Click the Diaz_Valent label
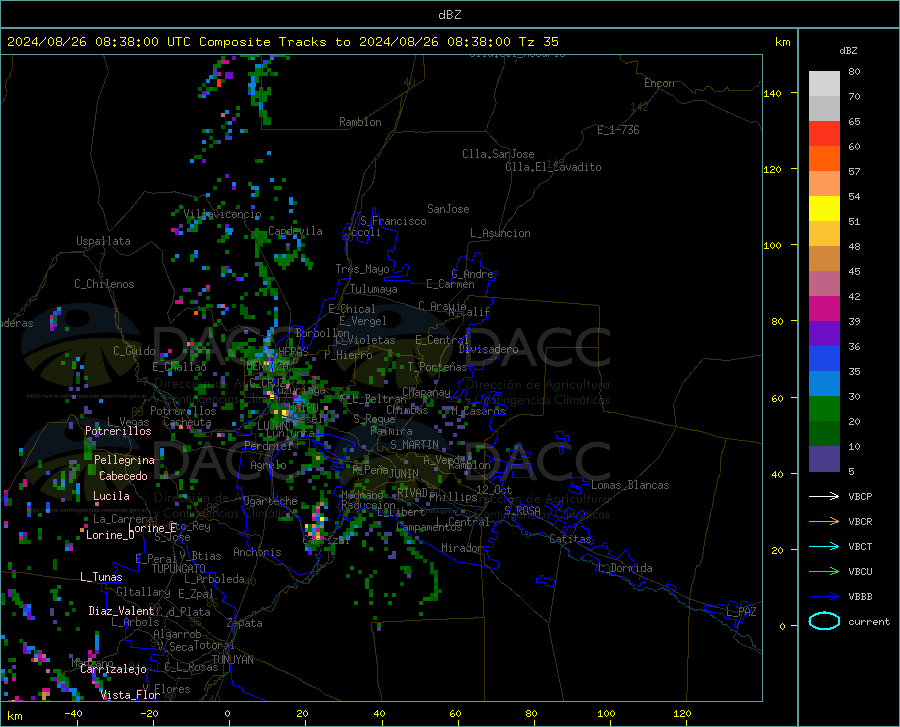The width and height of the screenshot is (900, 727). point(121,611)
